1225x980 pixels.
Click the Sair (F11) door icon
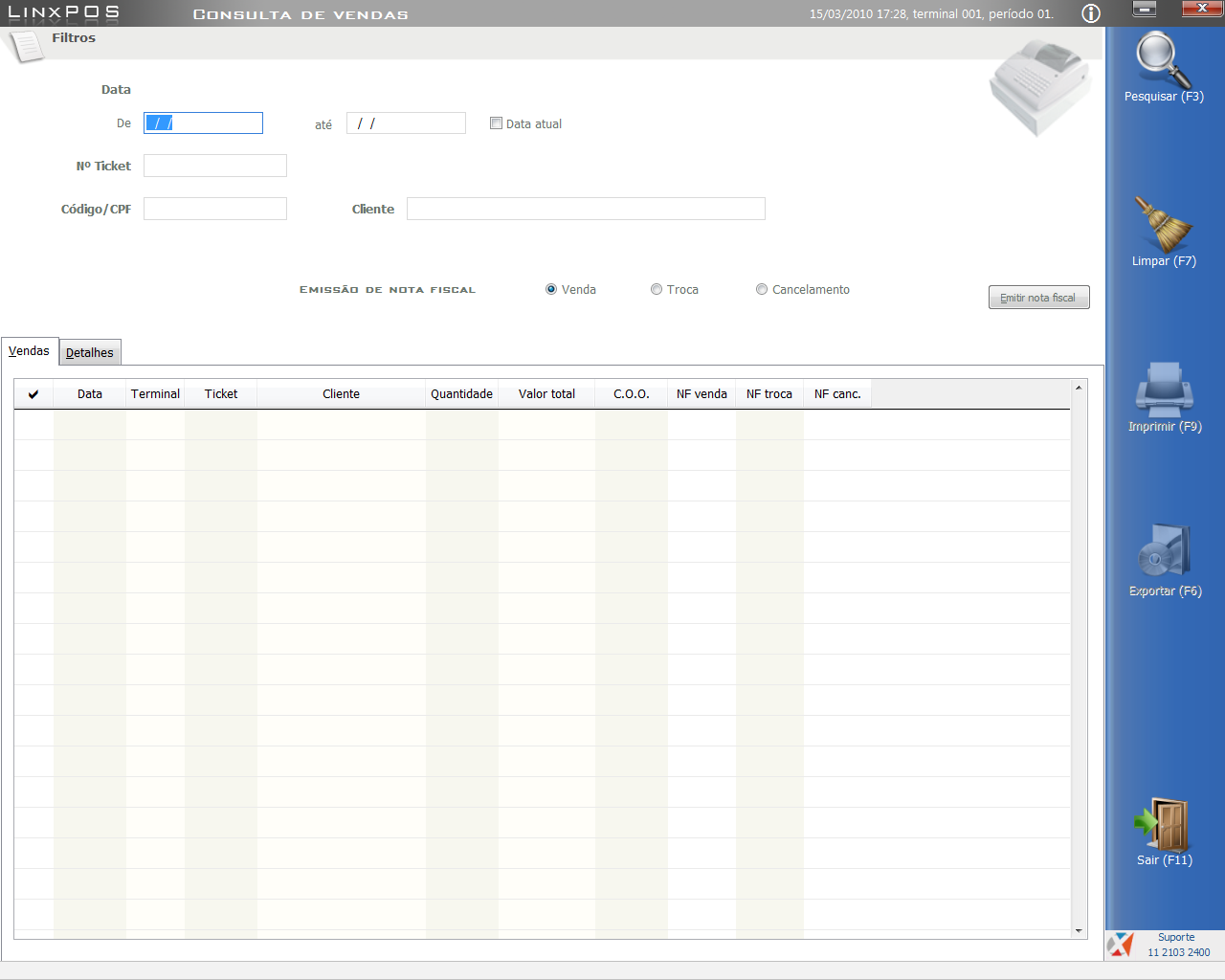pos(1162,824)
